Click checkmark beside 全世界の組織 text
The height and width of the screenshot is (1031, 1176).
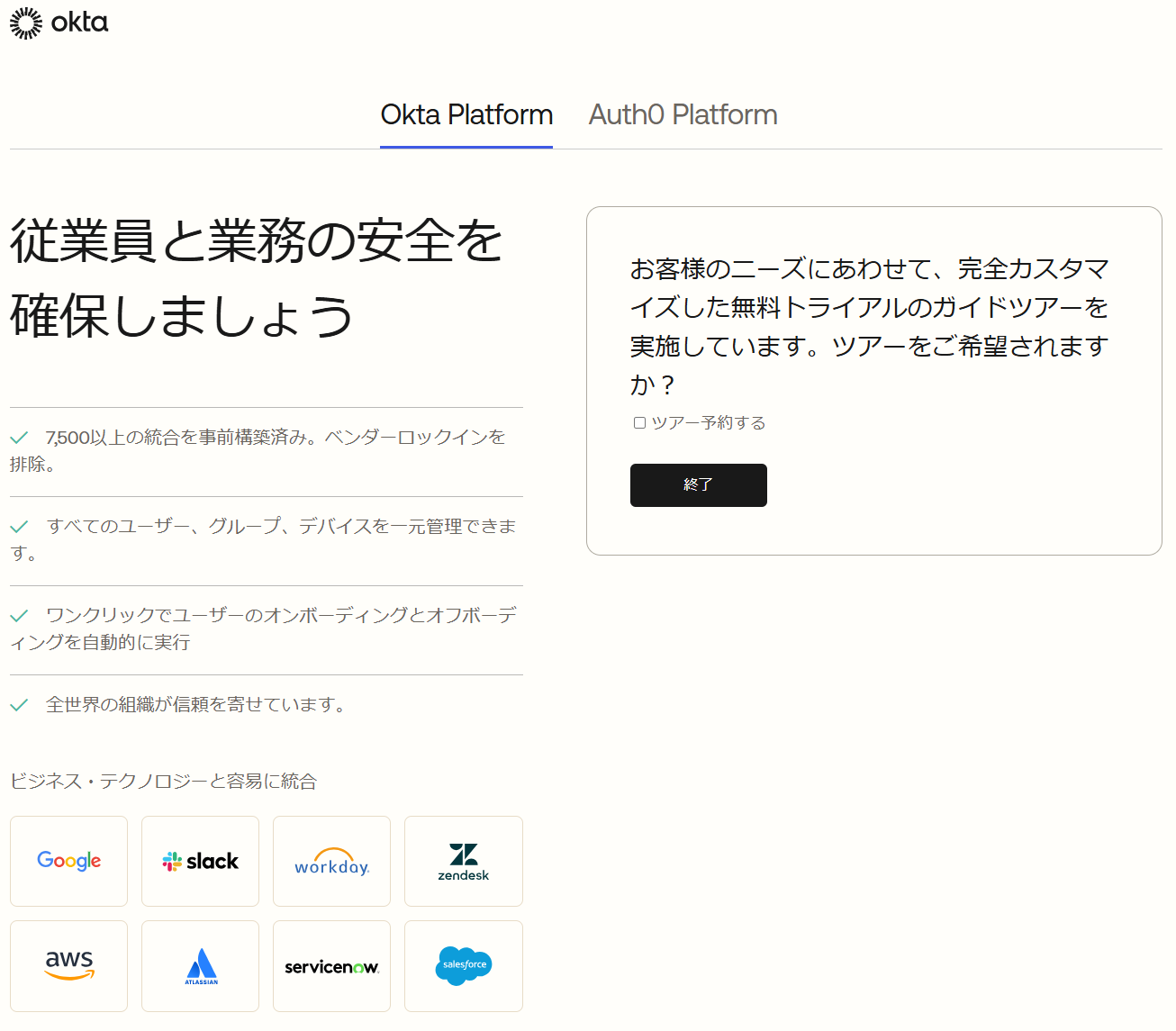(19, 705)
